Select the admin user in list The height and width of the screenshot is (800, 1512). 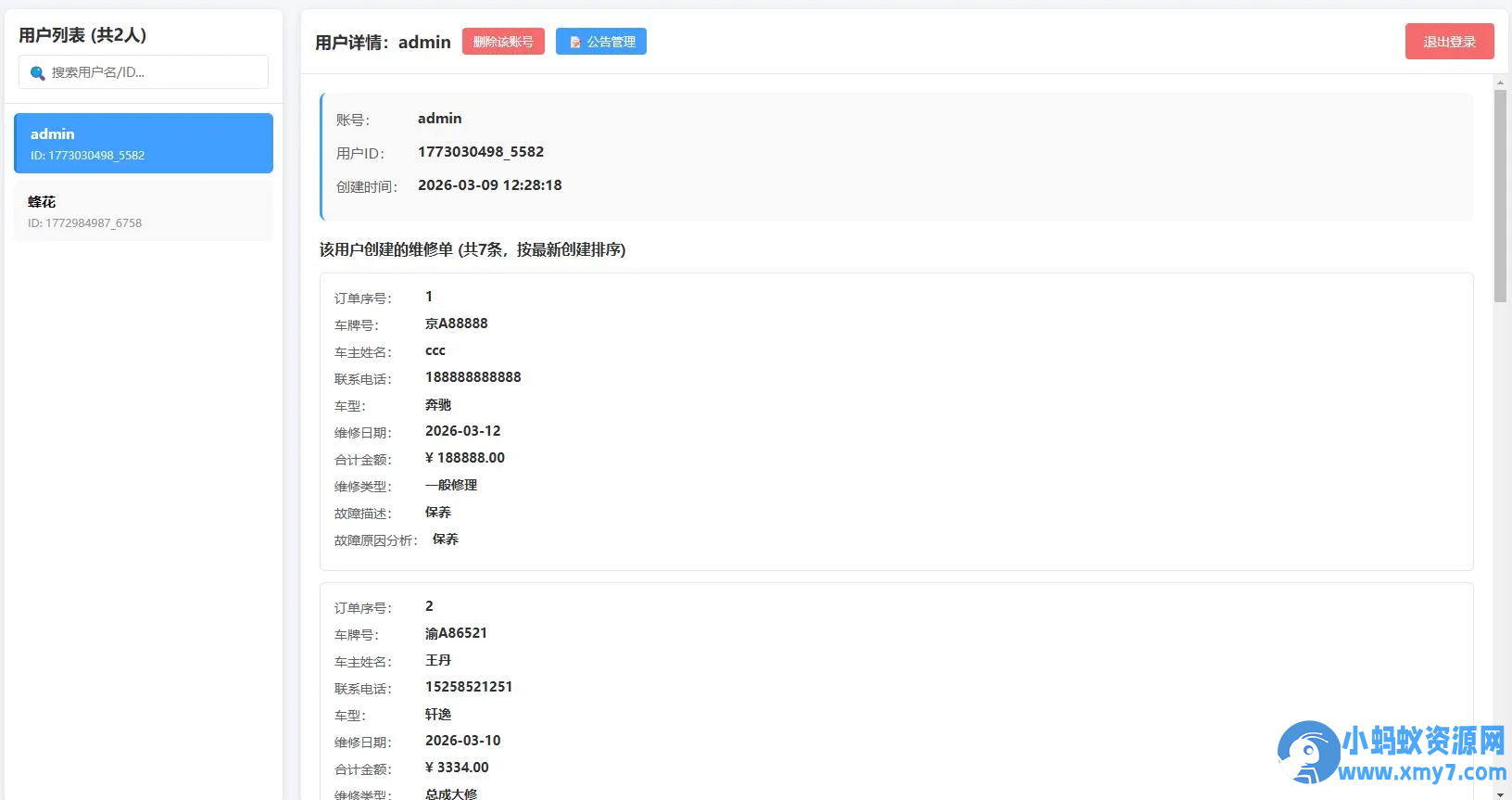[144, 143]
